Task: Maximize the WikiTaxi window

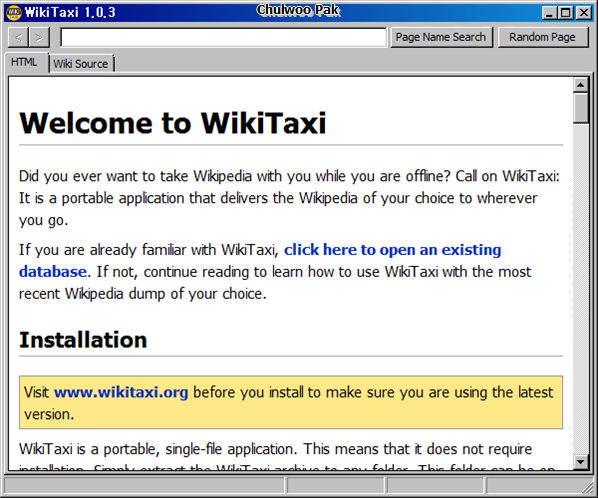Action: [566, 13]
